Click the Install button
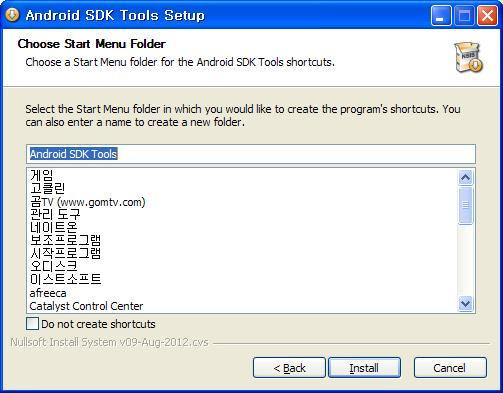Screen dimensions: 503x393 point(364,368)
